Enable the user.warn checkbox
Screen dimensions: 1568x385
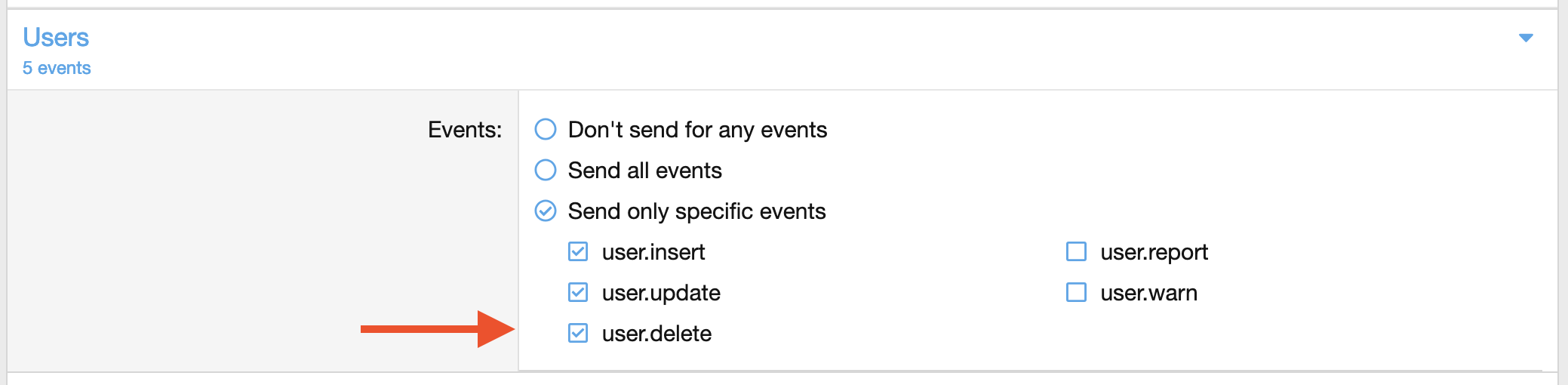pyautogui.click(x=1077, y=292)
